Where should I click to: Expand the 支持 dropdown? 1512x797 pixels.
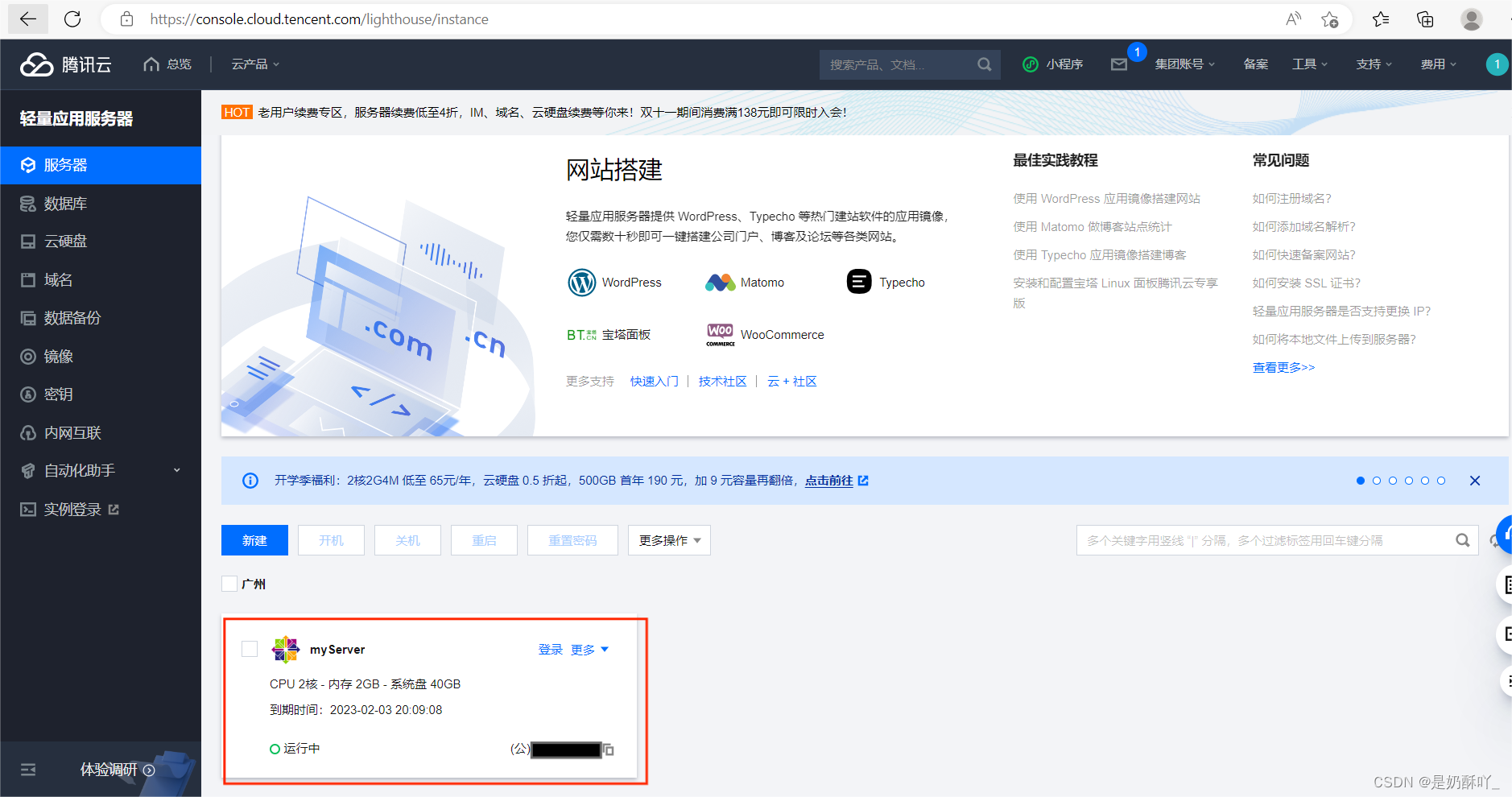pyautogui.click(x=1374, y=64)
